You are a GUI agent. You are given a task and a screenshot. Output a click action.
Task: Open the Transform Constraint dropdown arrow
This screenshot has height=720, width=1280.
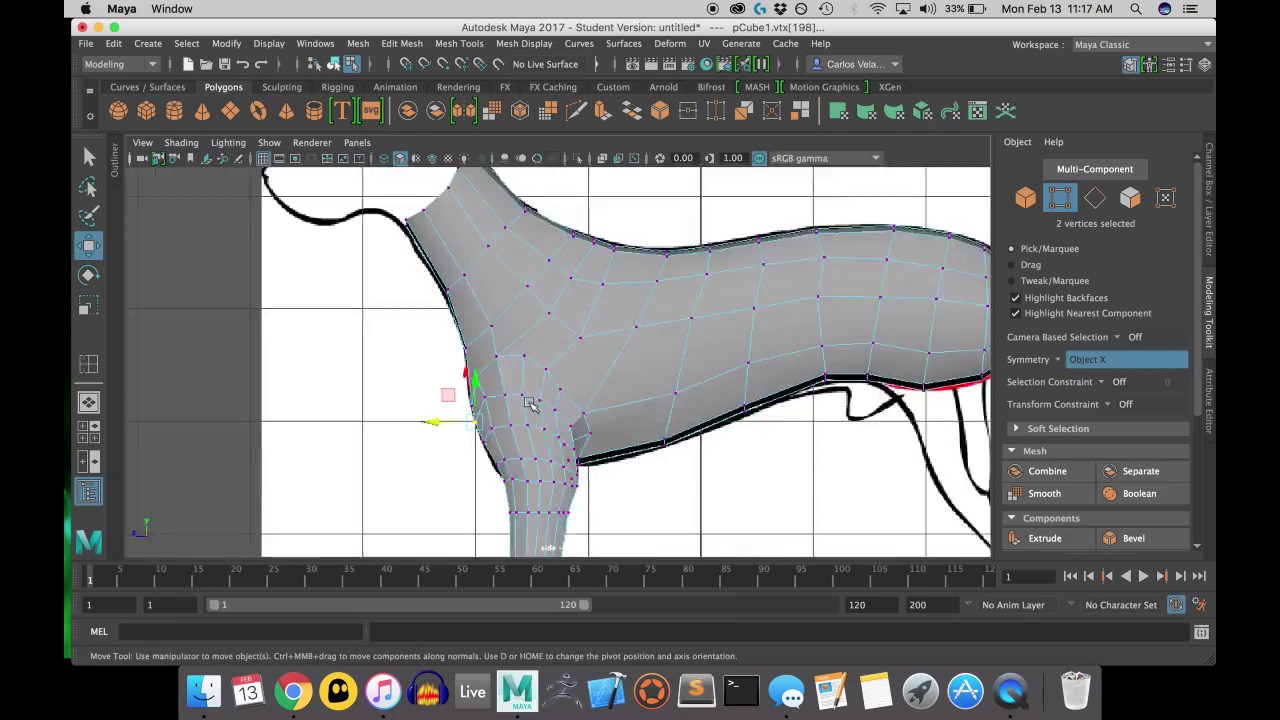click(1107, 405)
